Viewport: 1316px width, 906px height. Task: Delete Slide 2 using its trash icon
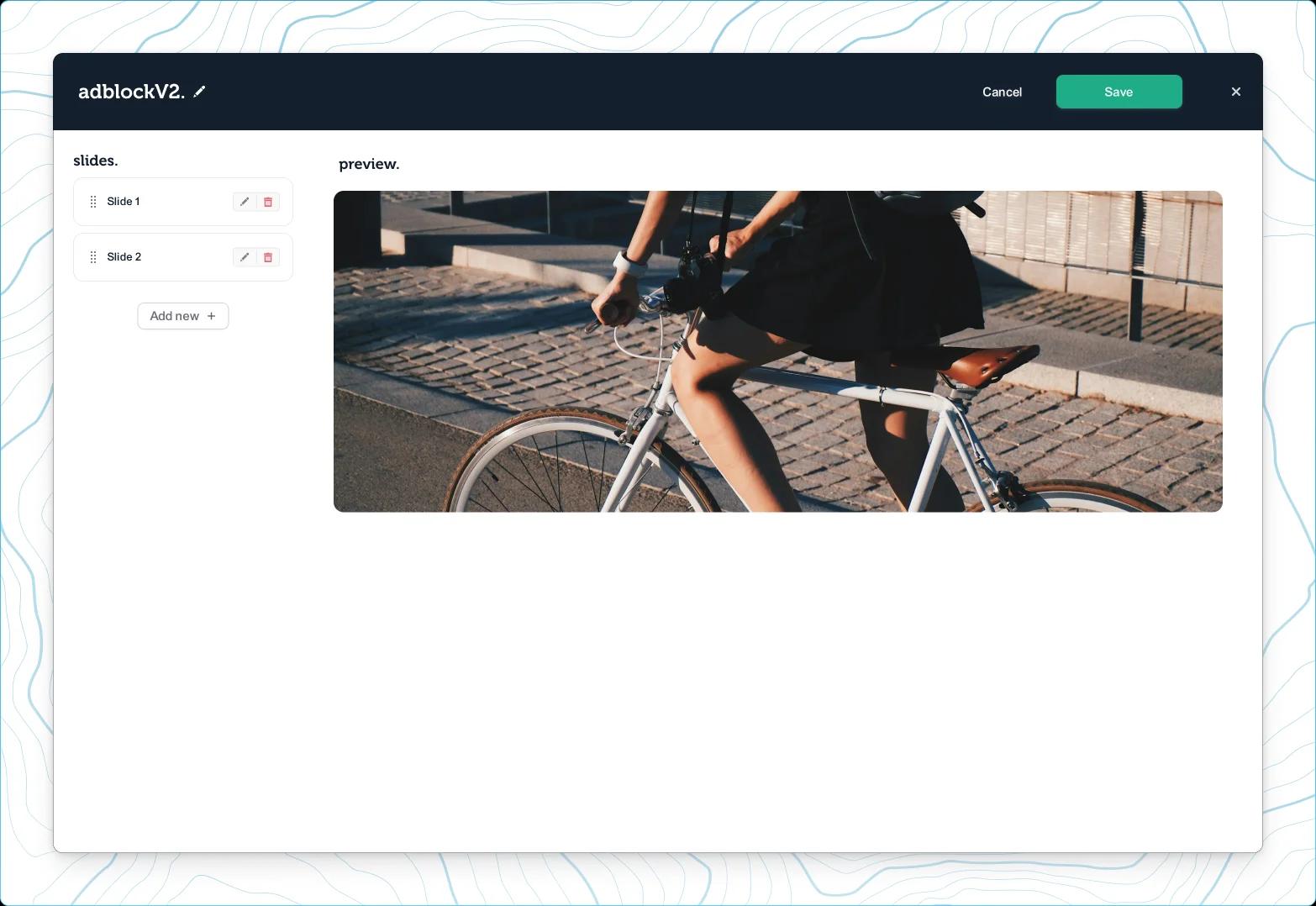click(268, 257)
